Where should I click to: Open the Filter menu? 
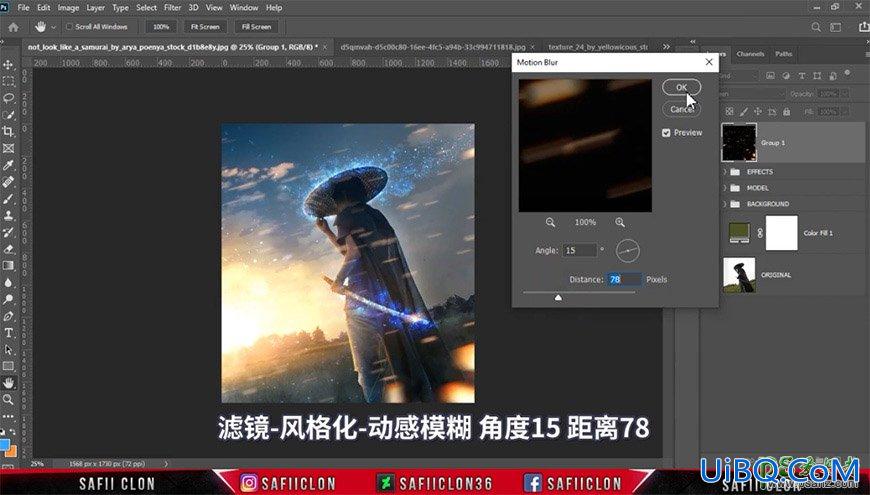pos(173,8)
